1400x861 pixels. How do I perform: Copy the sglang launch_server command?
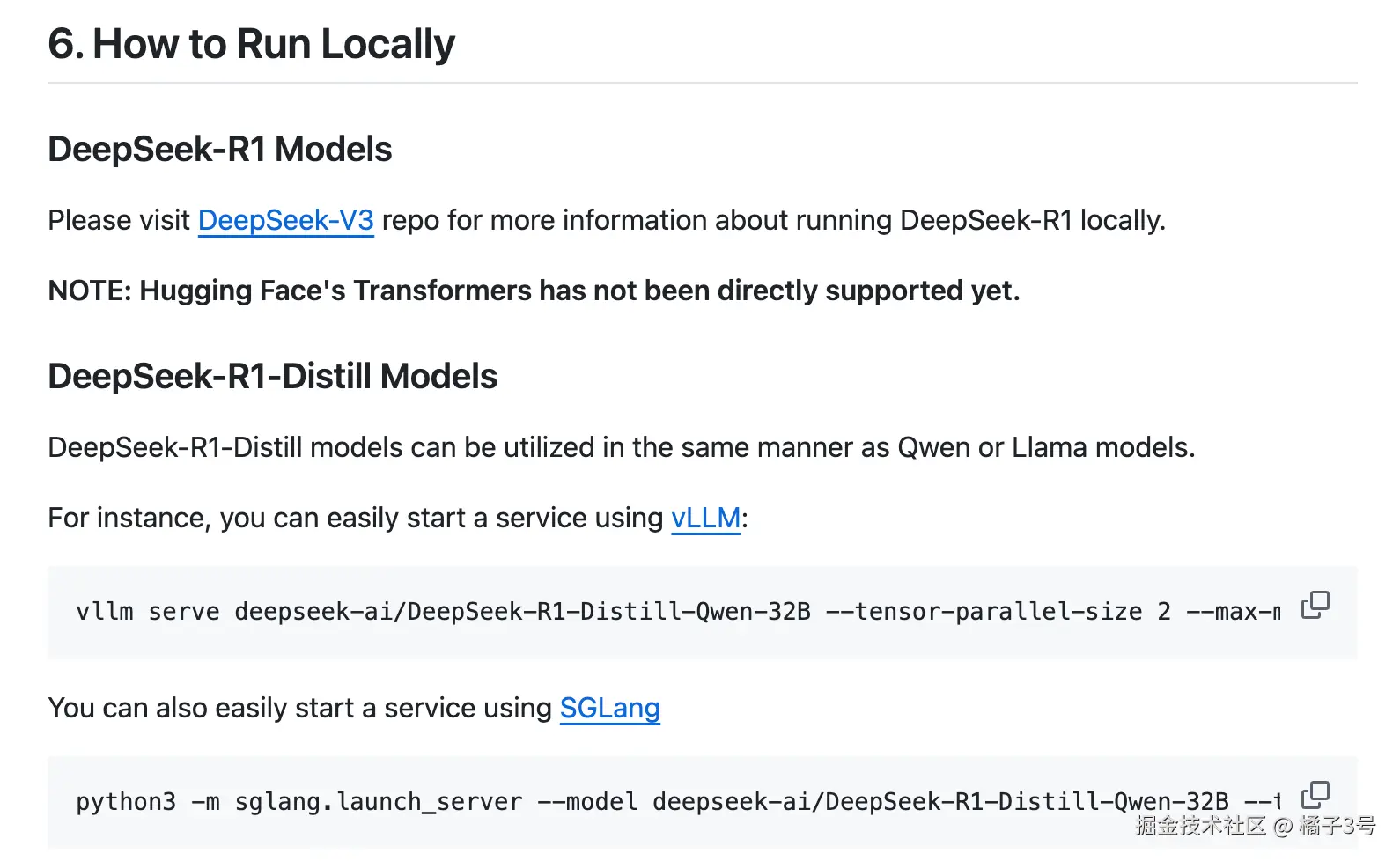pyautogui.click(x=1315, y=795)
